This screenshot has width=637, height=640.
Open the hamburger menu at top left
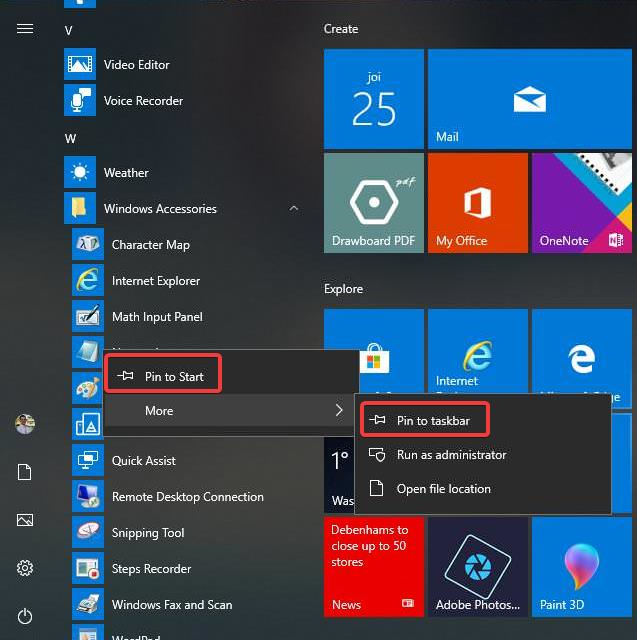(25, 29)
